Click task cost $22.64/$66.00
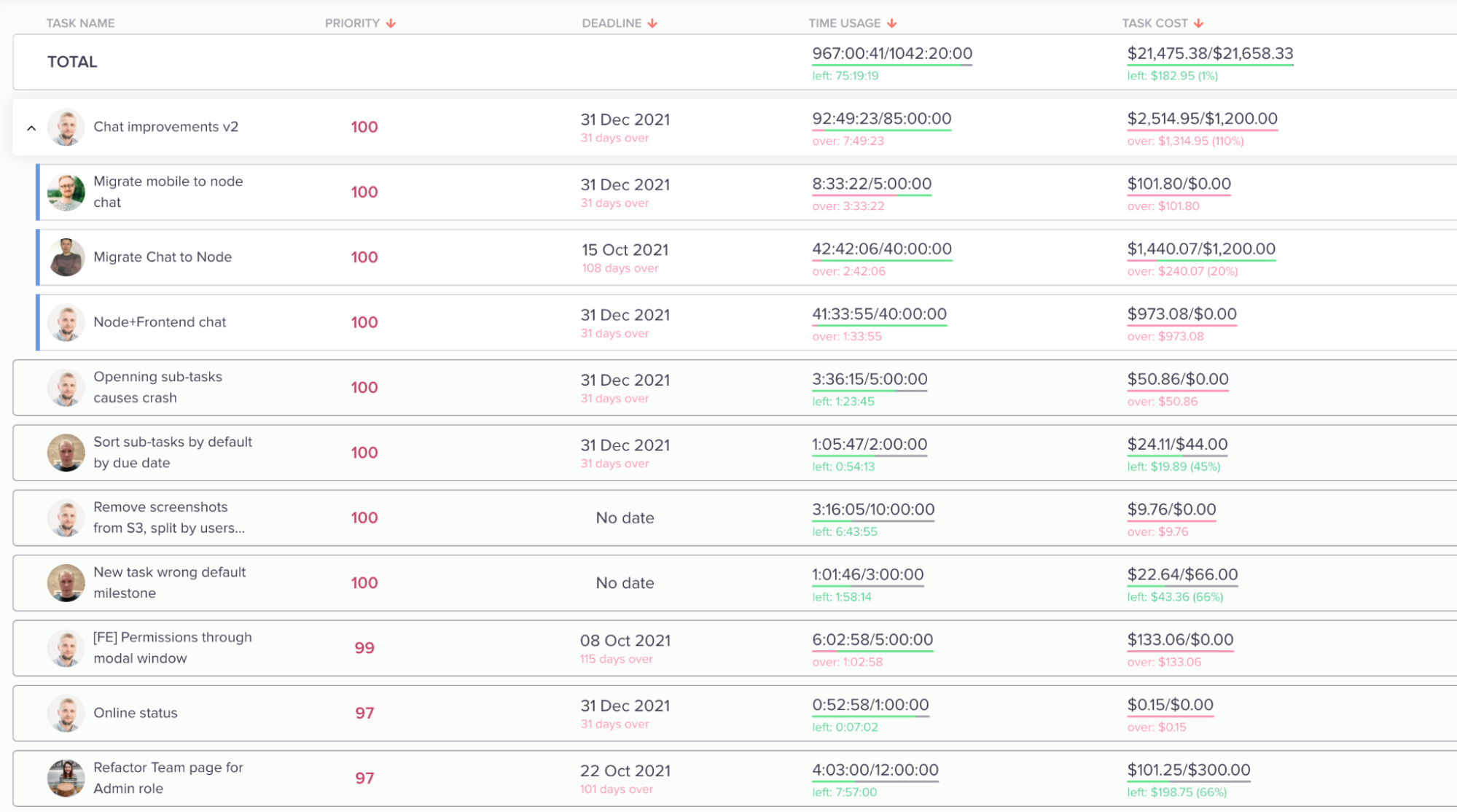 (x=1182, y=574)
